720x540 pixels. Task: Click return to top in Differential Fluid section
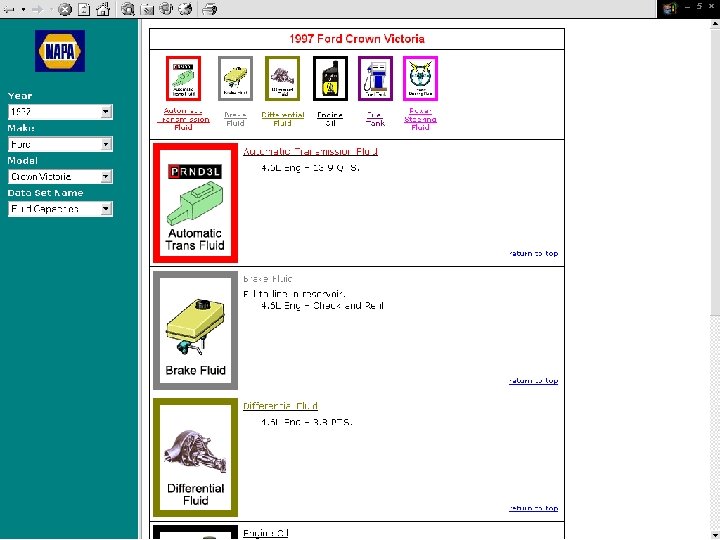(x=534, y=508)
